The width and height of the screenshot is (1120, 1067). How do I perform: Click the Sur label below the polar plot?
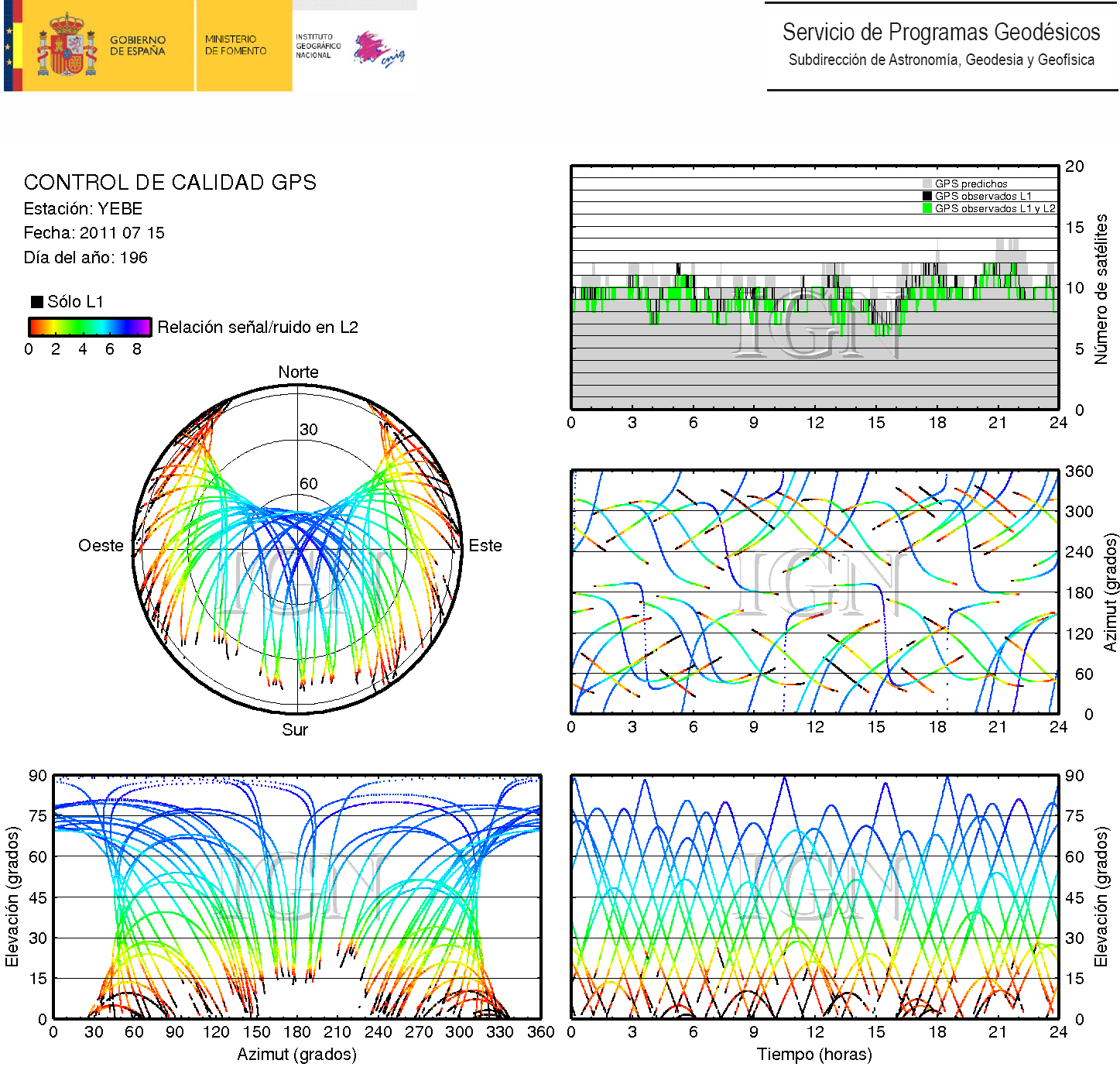(x=295, y=730)
